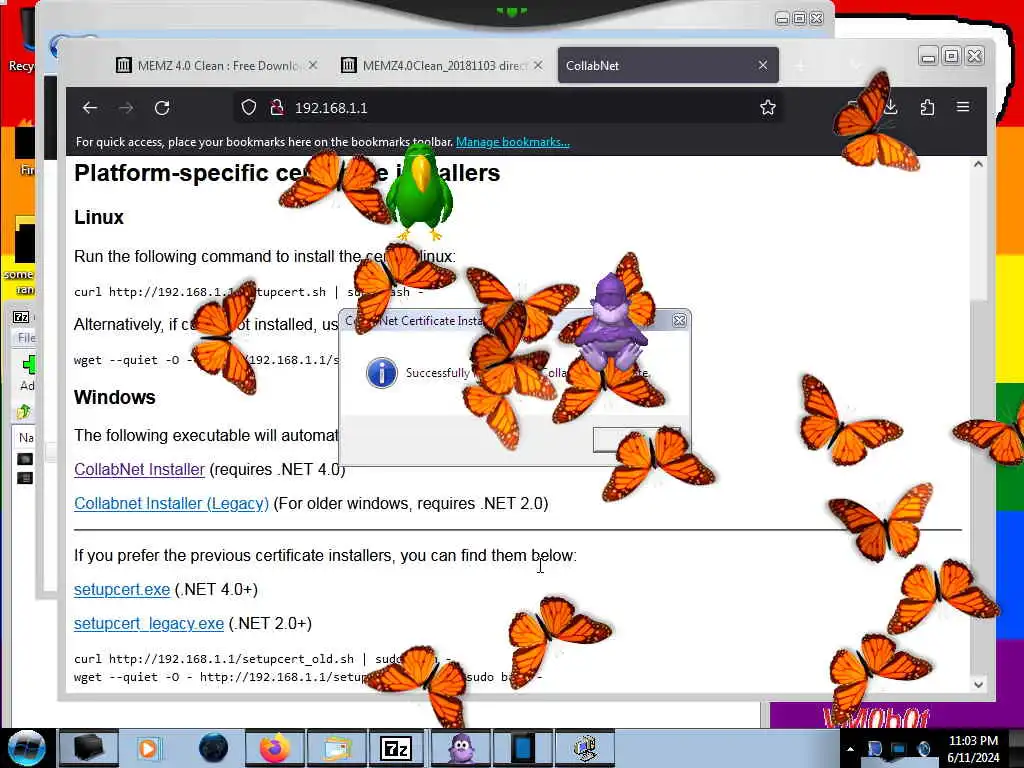Screen dimensions: 1024x768
Task: Show hidden system tray icons
Action: click(x=850, y=749)
